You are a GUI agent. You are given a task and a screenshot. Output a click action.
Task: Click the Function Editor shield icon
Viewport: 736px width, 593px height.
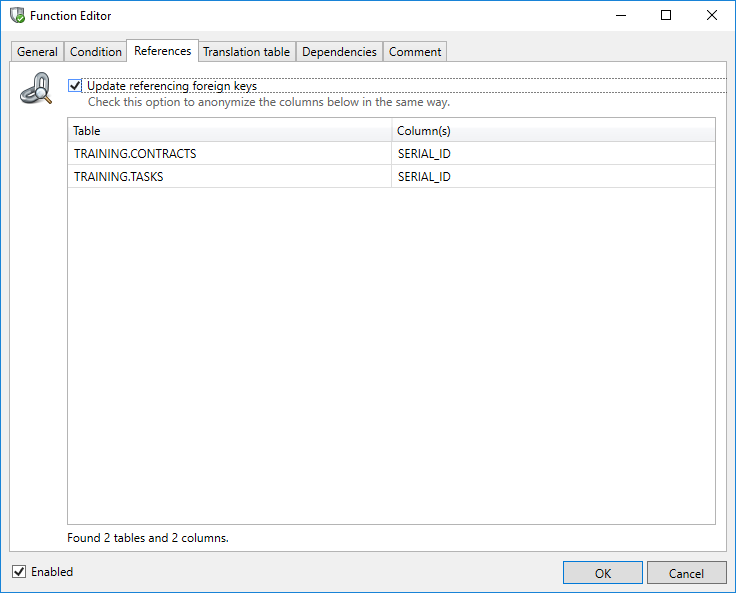(x=17, y=16)
